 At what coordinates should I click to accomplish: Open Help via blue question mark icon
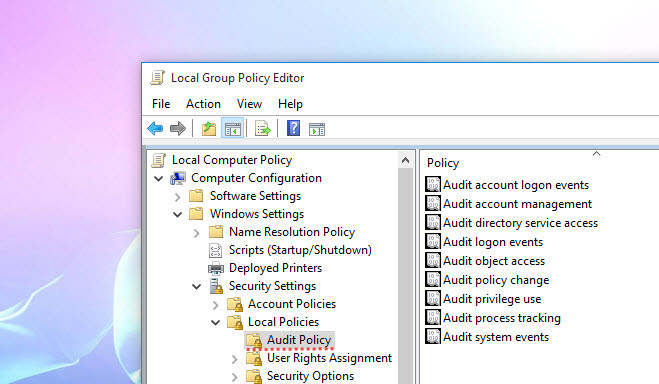tap(293, 128)
